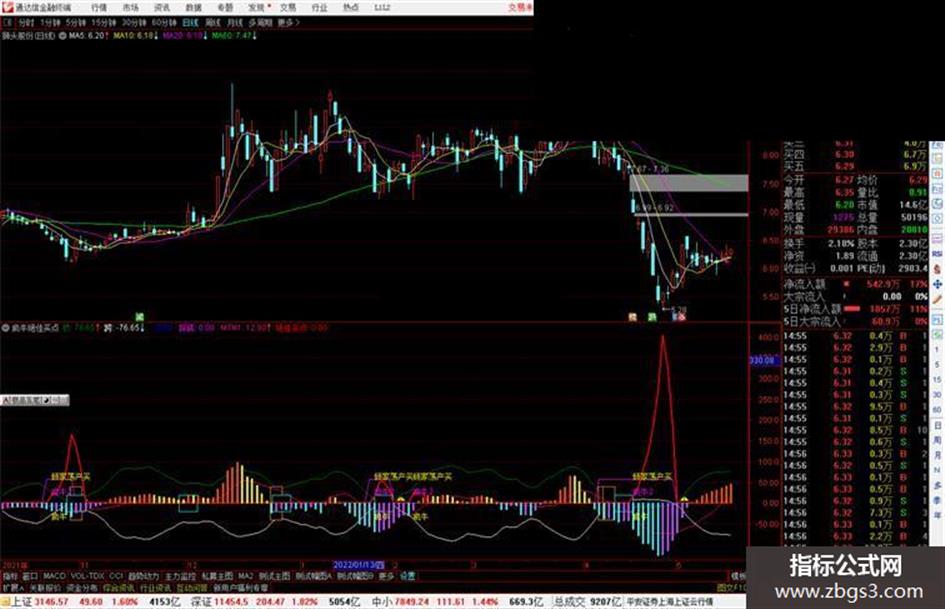Screen dimensions: 945x609
Task: Select the 趋势动力 indicator tab
Action: pos(143,576)
